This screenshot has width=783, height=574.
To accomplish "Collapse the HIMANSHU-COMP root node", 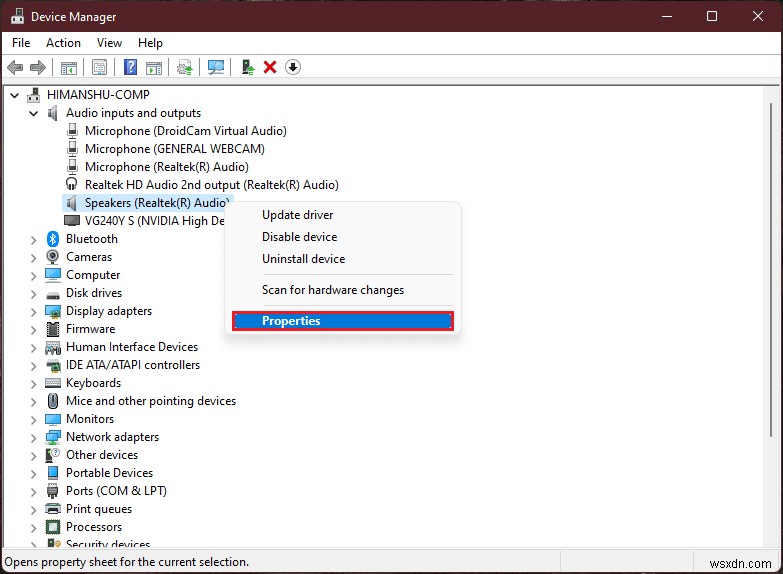I will (14, 95).
